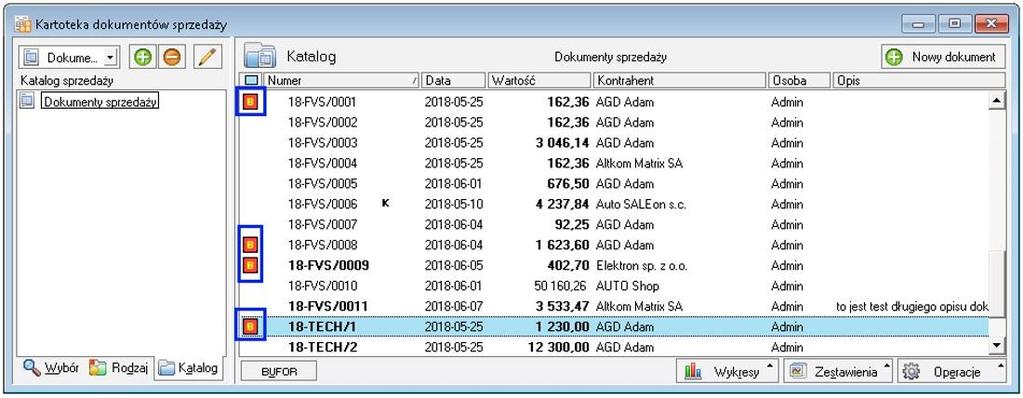Image resolution: width=1023 pixels, height=398 pixels.
Task: Sort by Numer column header
Action: click(x=342, y=81)
